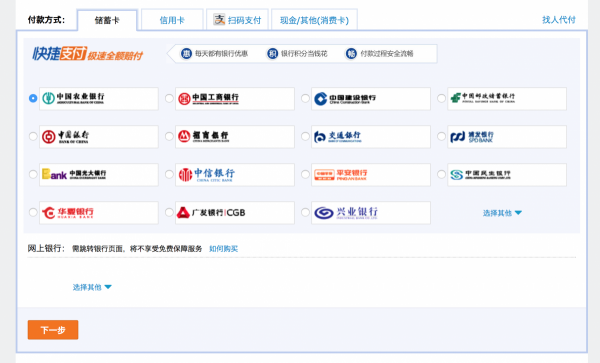Switch to the 储蓄卡 tab
The image size is (600, 363).
tap(107, 20)
